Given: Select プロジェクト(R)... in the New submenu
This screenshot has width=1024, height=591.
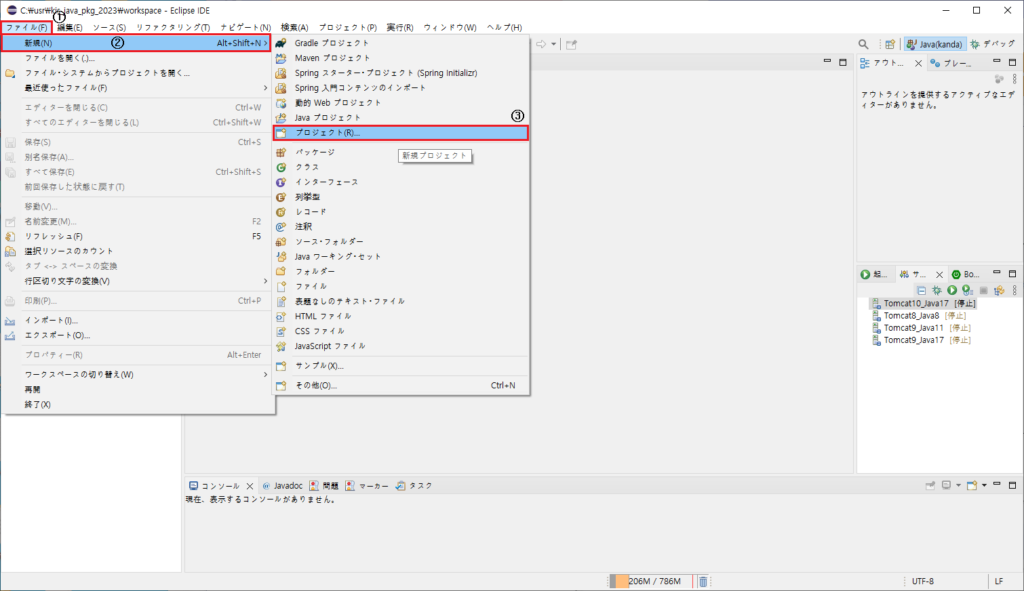Looking at the screenshot, I should 400,133.
